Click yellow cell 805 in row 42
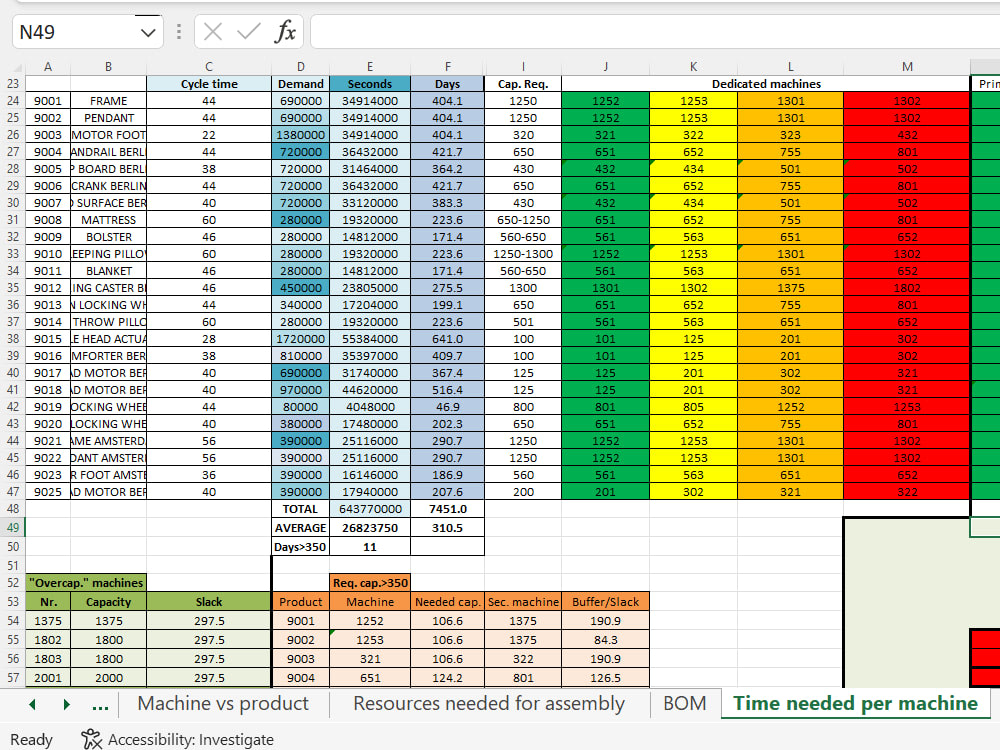Viewport: 1000px width, 750px height. click(x=693, y=407)
